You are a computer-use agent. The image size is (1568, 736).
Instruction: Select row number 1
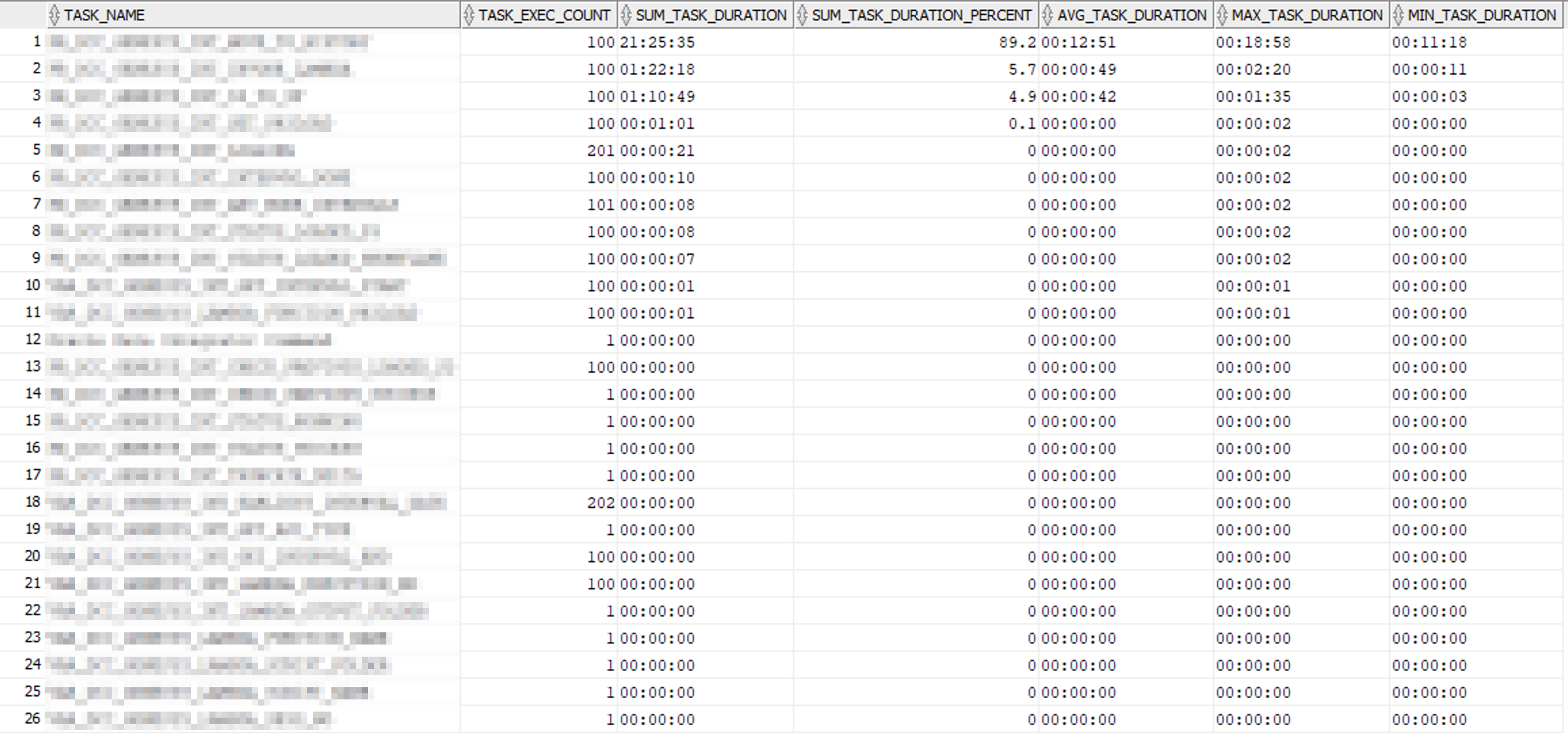[37, 42]
